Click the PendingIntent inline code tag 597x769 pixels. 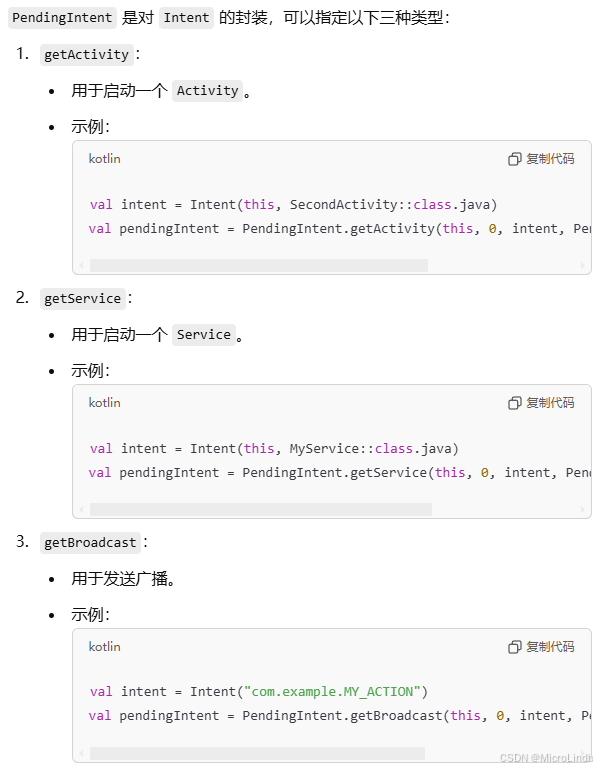click(62, 18)
